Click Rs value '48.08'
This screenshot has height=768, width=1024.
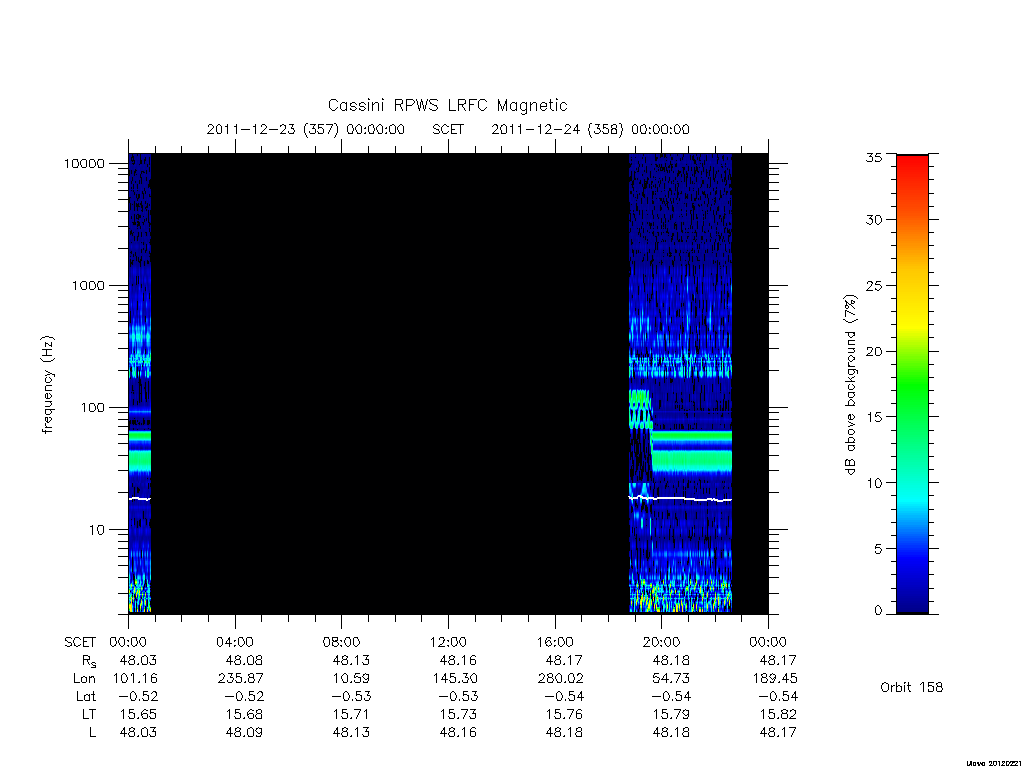tap(244, 660)
